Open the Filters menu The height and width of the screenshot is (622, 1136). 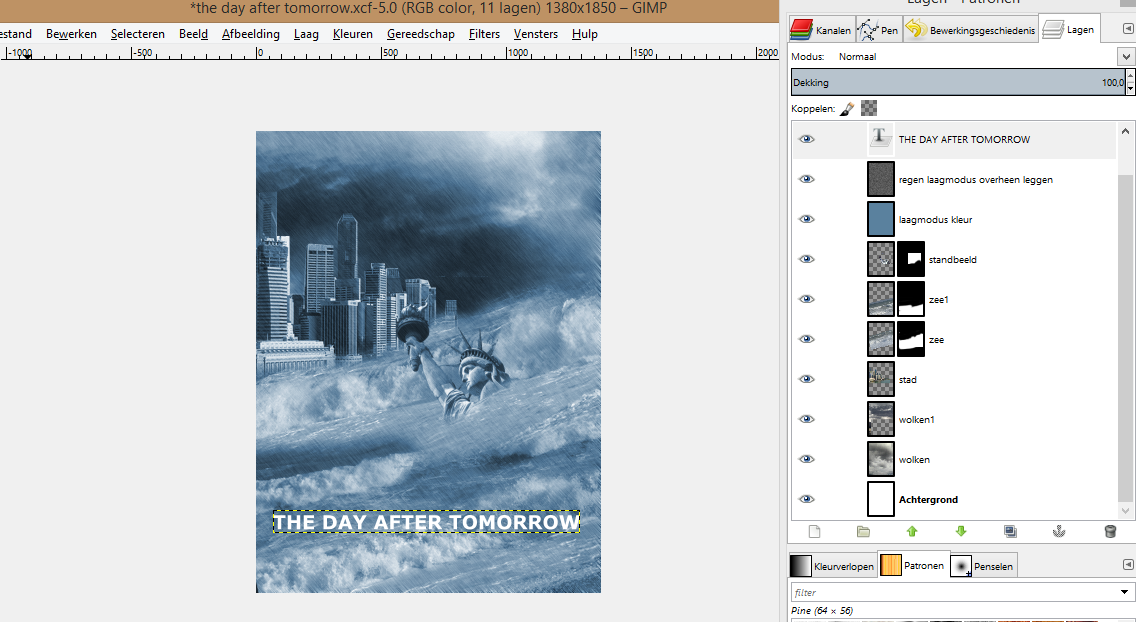point(484,34)
